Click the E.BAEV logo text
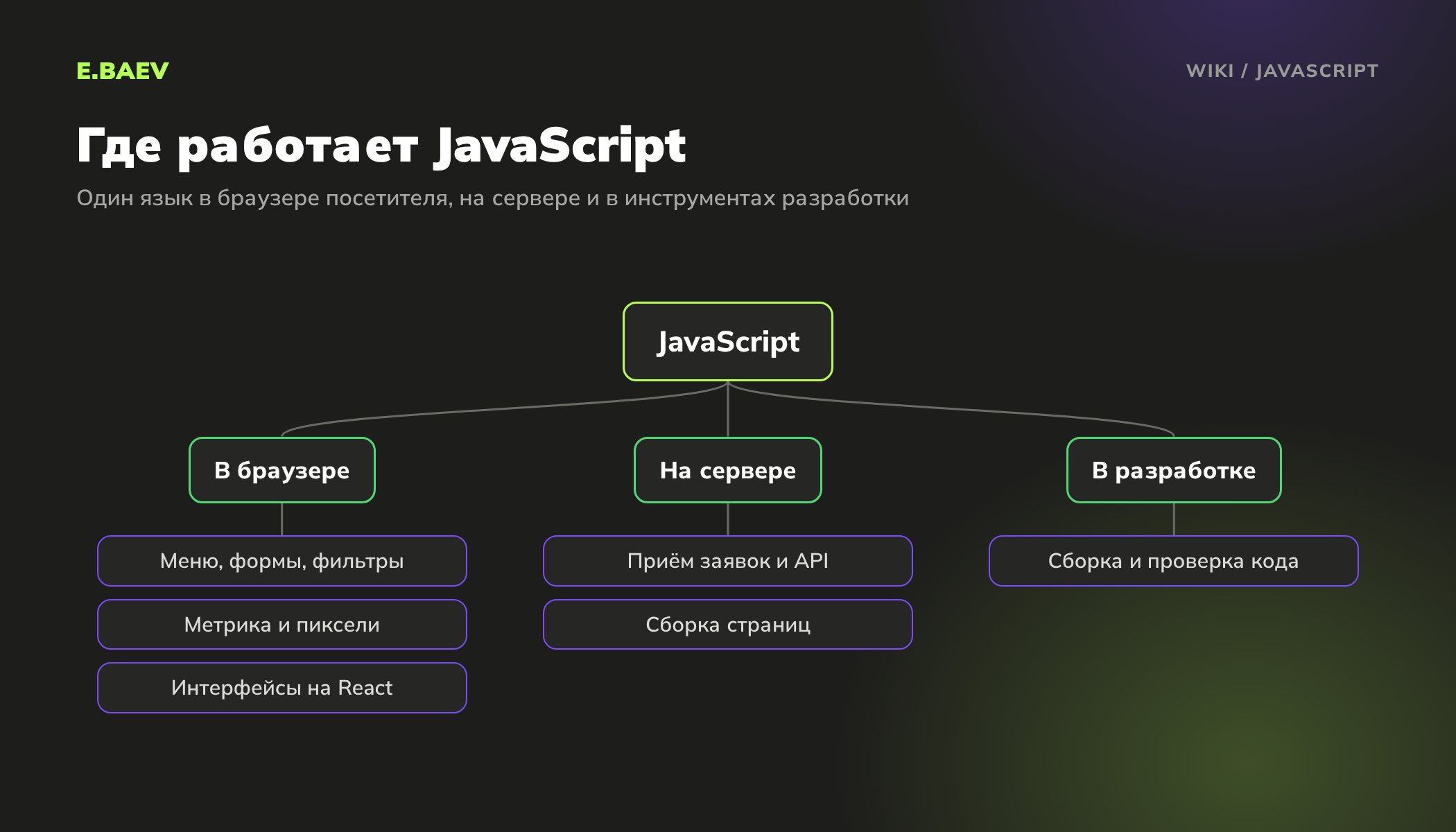This screenshot has width=1456, height=832. (x=122, y=71)
